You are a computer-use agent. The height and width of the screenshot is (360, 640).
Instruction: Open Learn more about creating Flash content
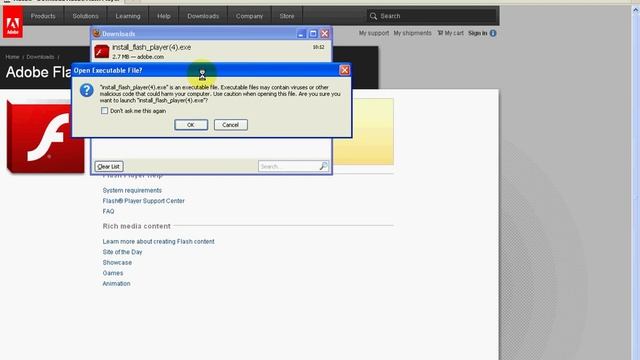158,242
